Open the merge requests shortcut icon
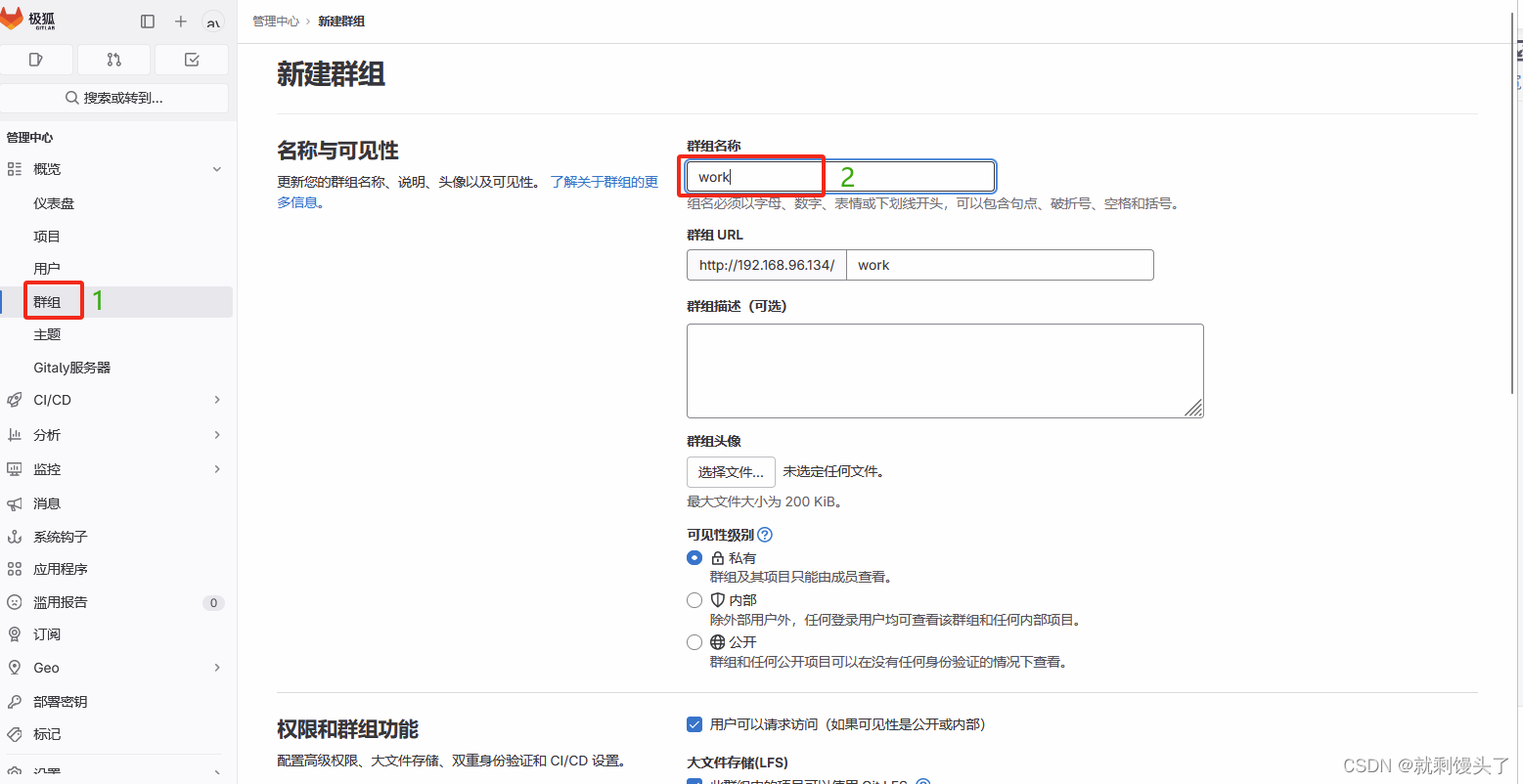The width and height of the screenshot is (1523, 784). pyautogui.click(x=114, y=60)
